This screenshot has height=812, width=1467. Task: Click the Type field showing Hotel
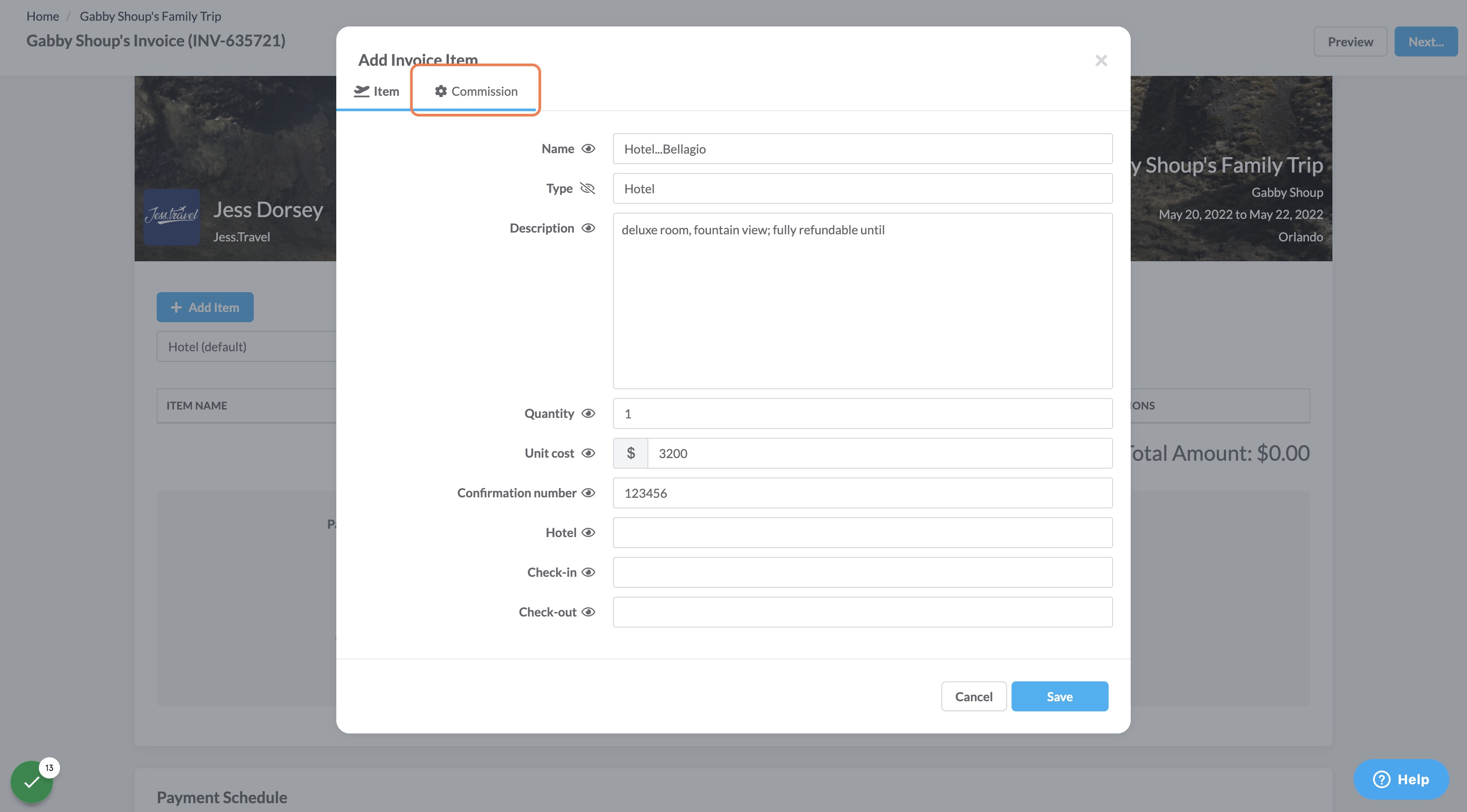point(862,188)
